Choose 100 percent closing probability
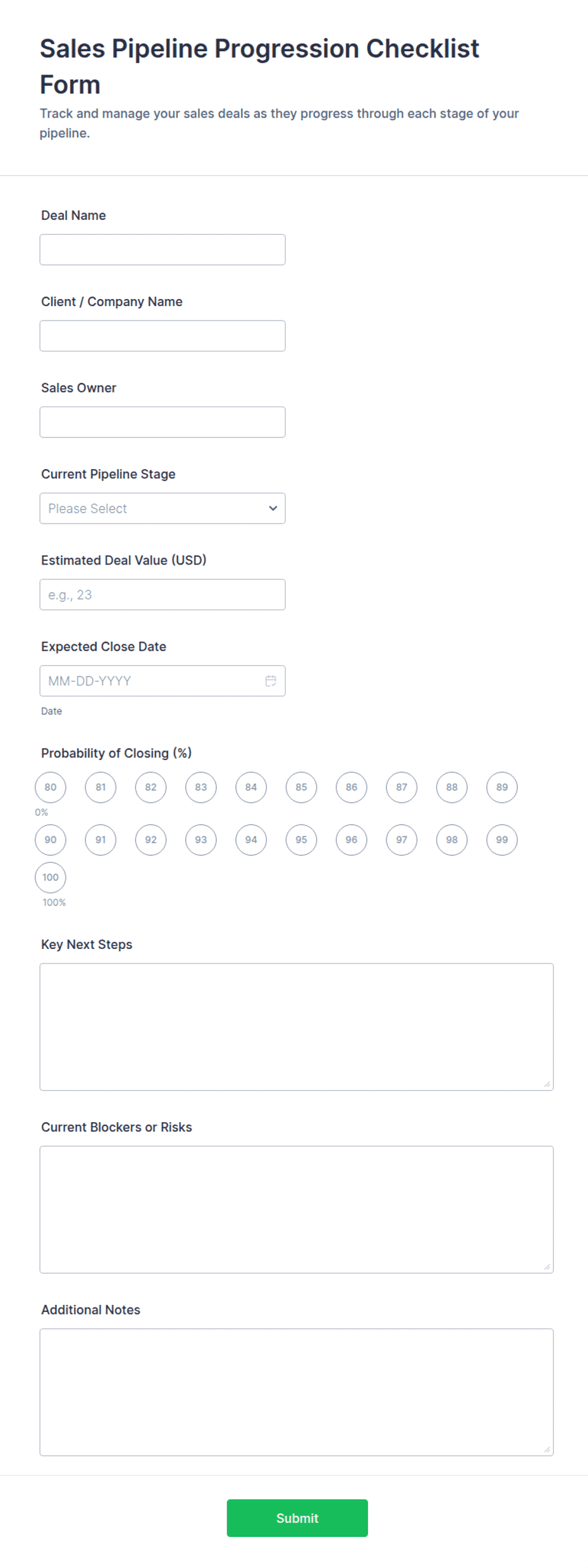The image size is (588, 1568). [51, 878]
